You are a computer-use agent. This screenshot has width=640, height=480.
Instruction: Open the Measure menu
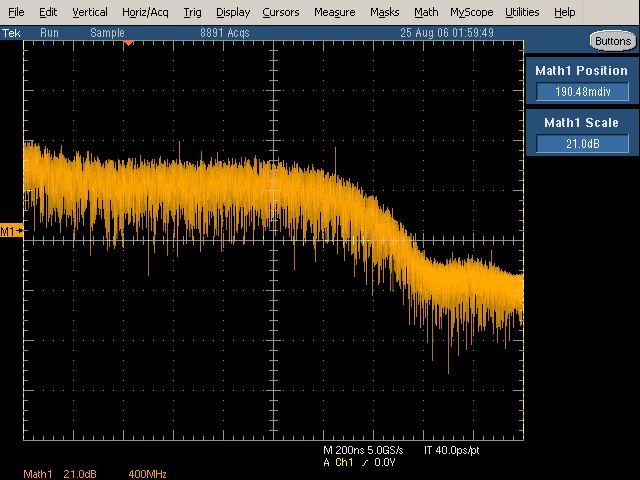coord(334,12)
